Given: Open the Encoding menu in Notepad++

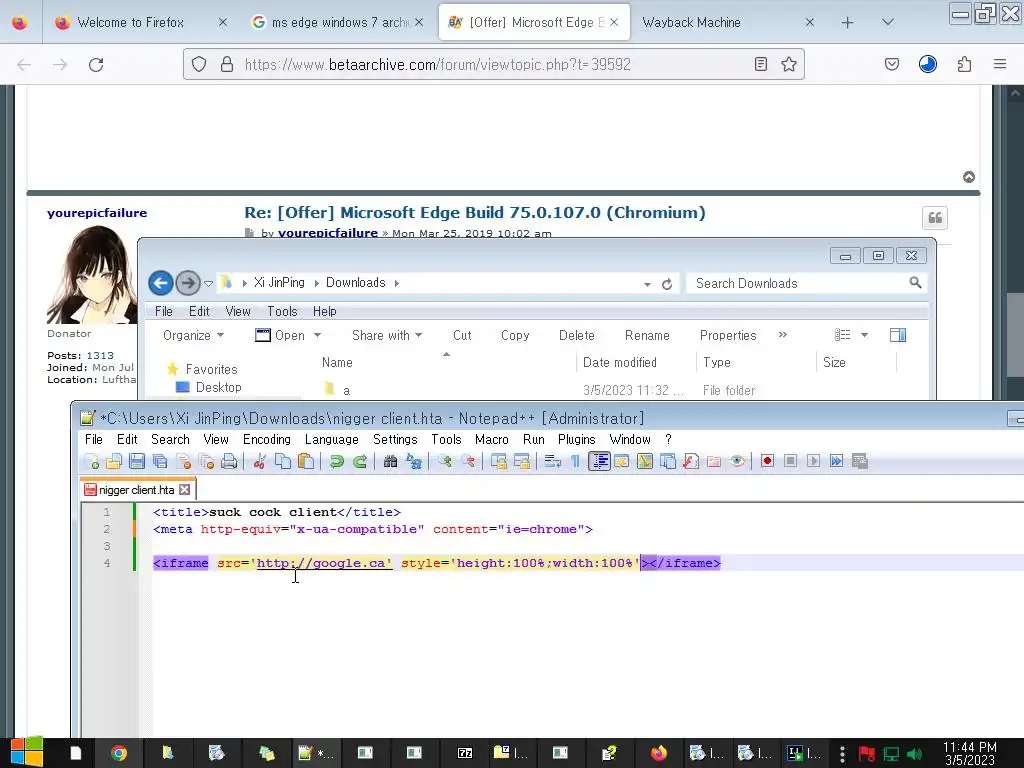Looking at the screenshot, I should point(266,440).
